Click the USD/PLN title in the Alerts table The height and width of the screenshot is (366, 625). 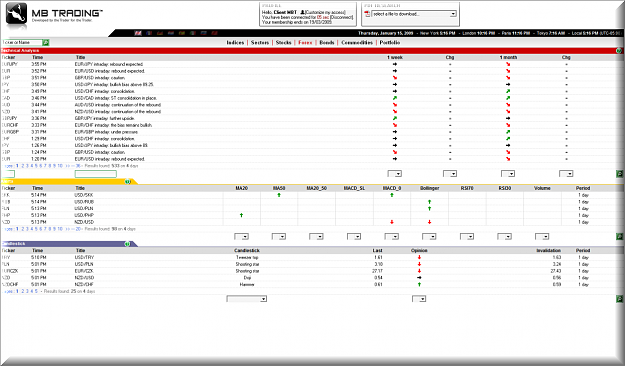(84, 209)
